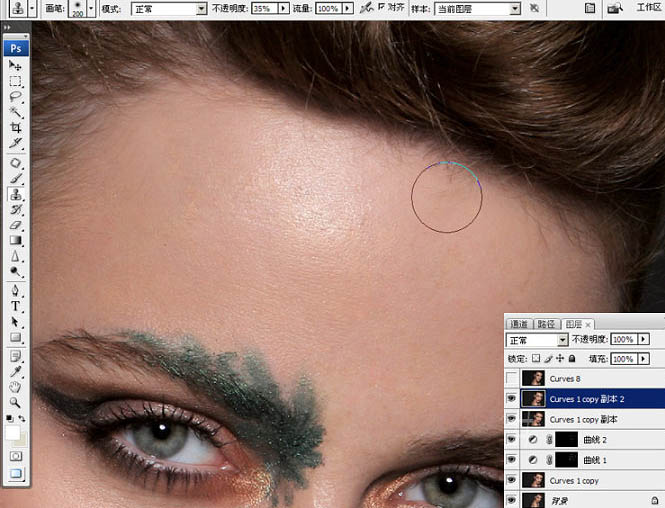Show the Curves 8 layer

(x=512, y=378)
